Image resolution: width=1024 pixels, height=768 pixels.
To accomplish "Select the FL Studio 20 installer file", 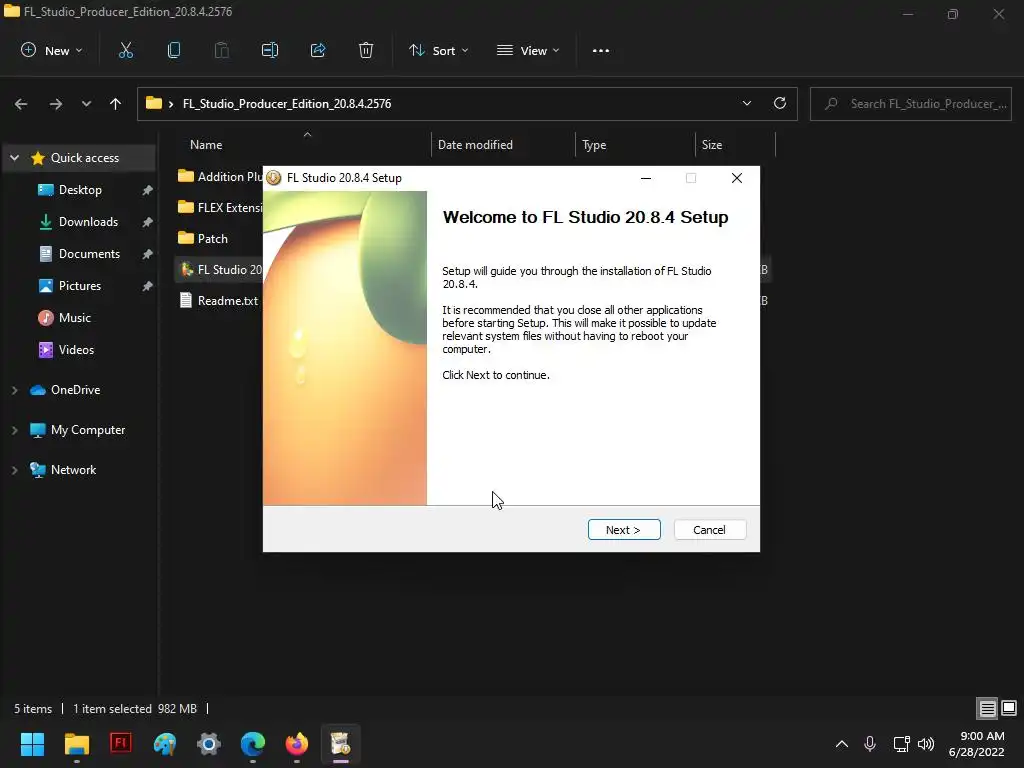I will click(x=219, y=270).
